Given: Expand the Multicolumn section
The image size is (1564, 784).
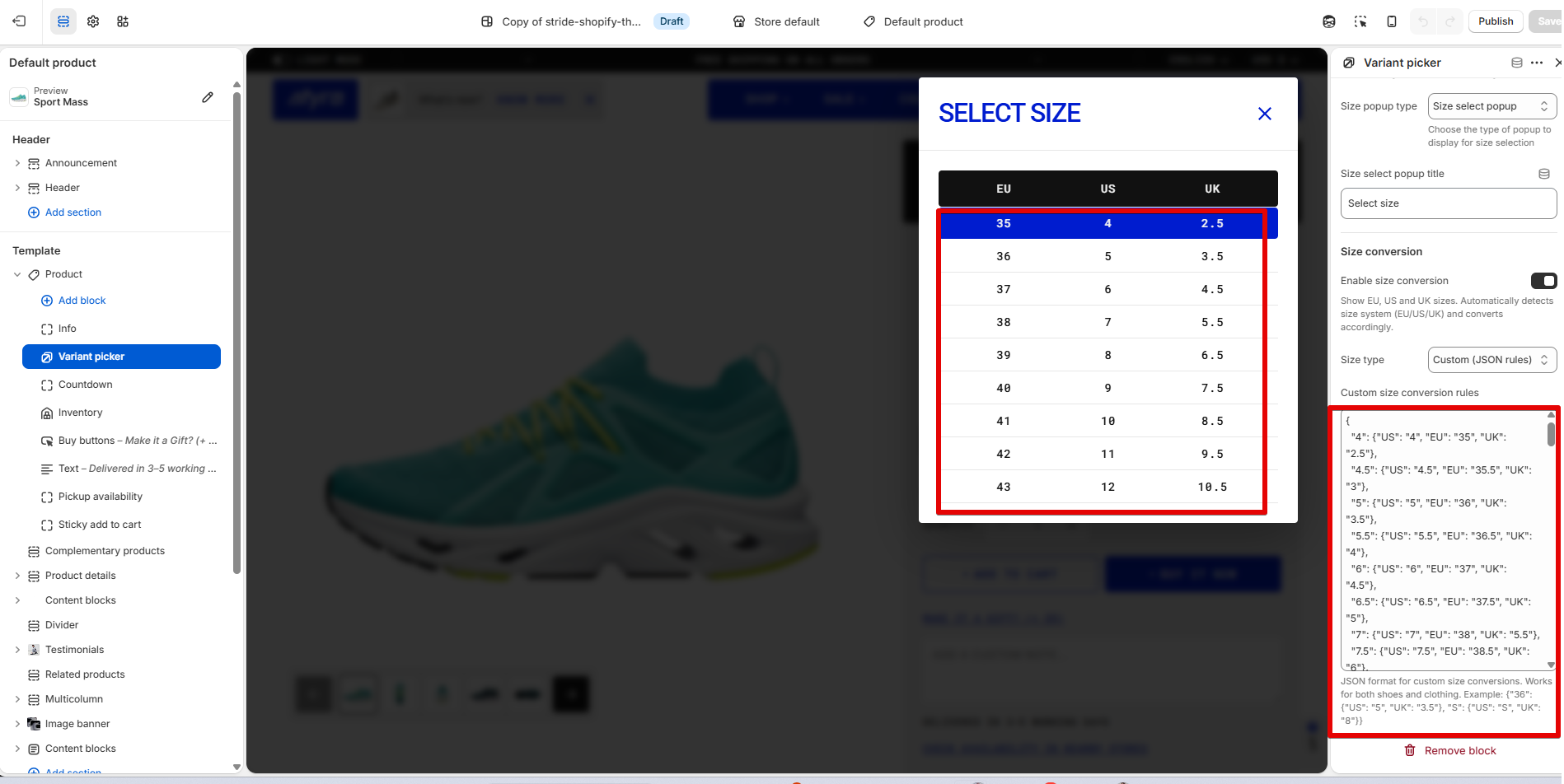Looking at the screenshot, I should click(17, 699).
